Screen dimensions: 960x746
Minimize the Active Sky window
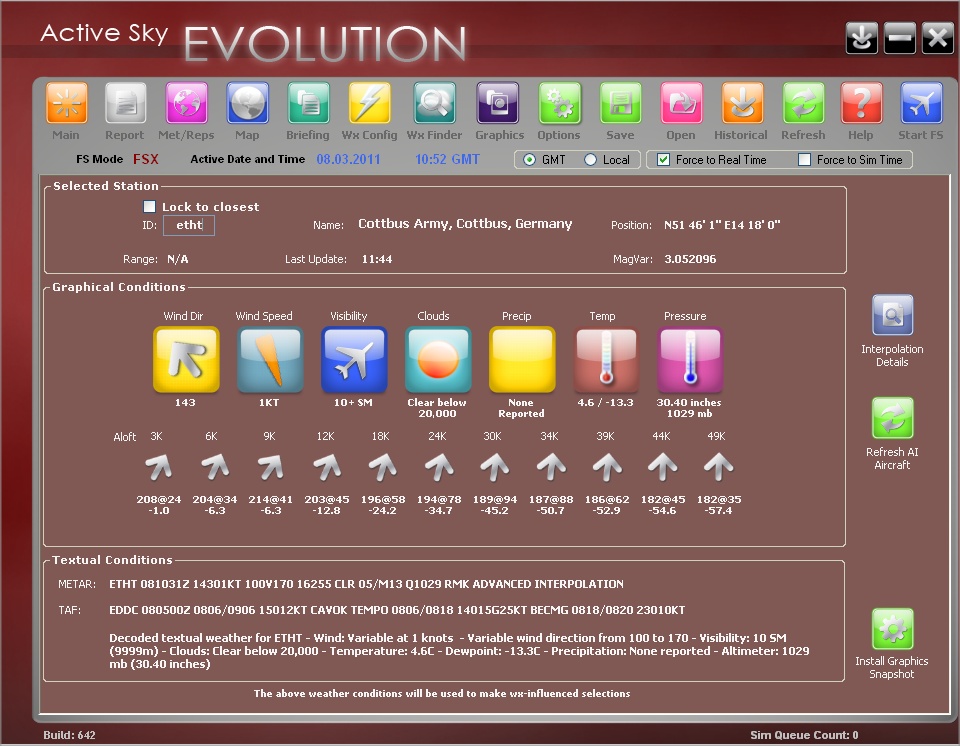pyautogui.click(x=900, y=38)
